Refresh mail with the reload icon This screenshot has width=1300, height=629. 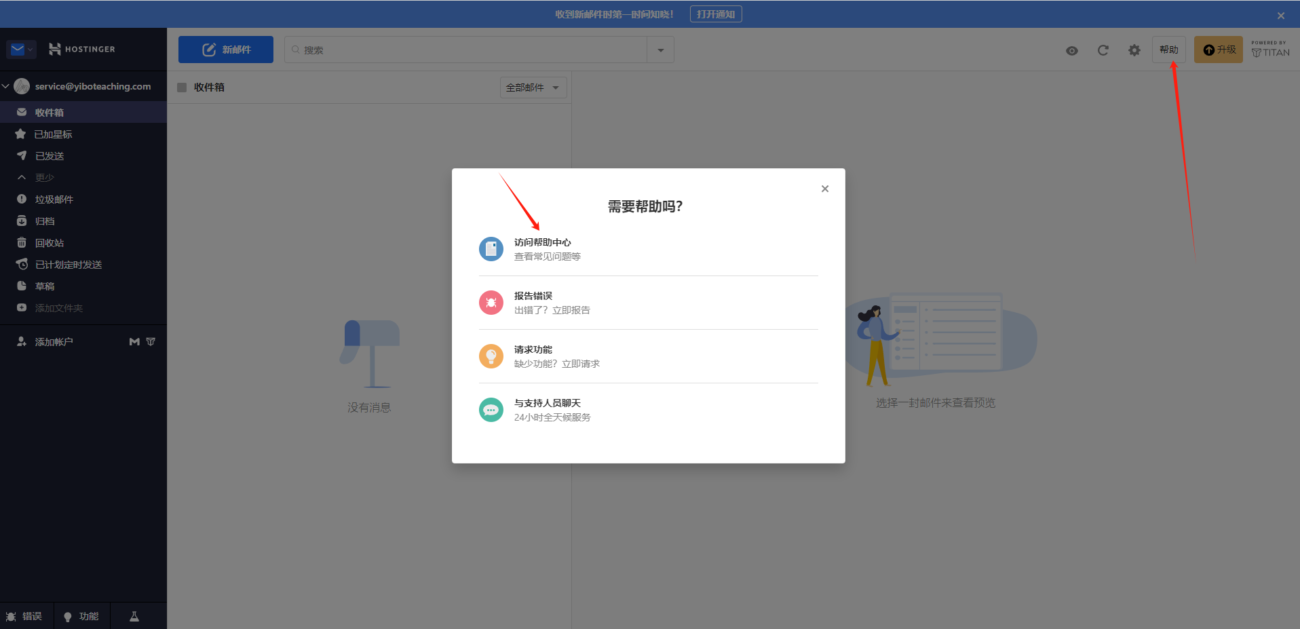point(1103,50)
